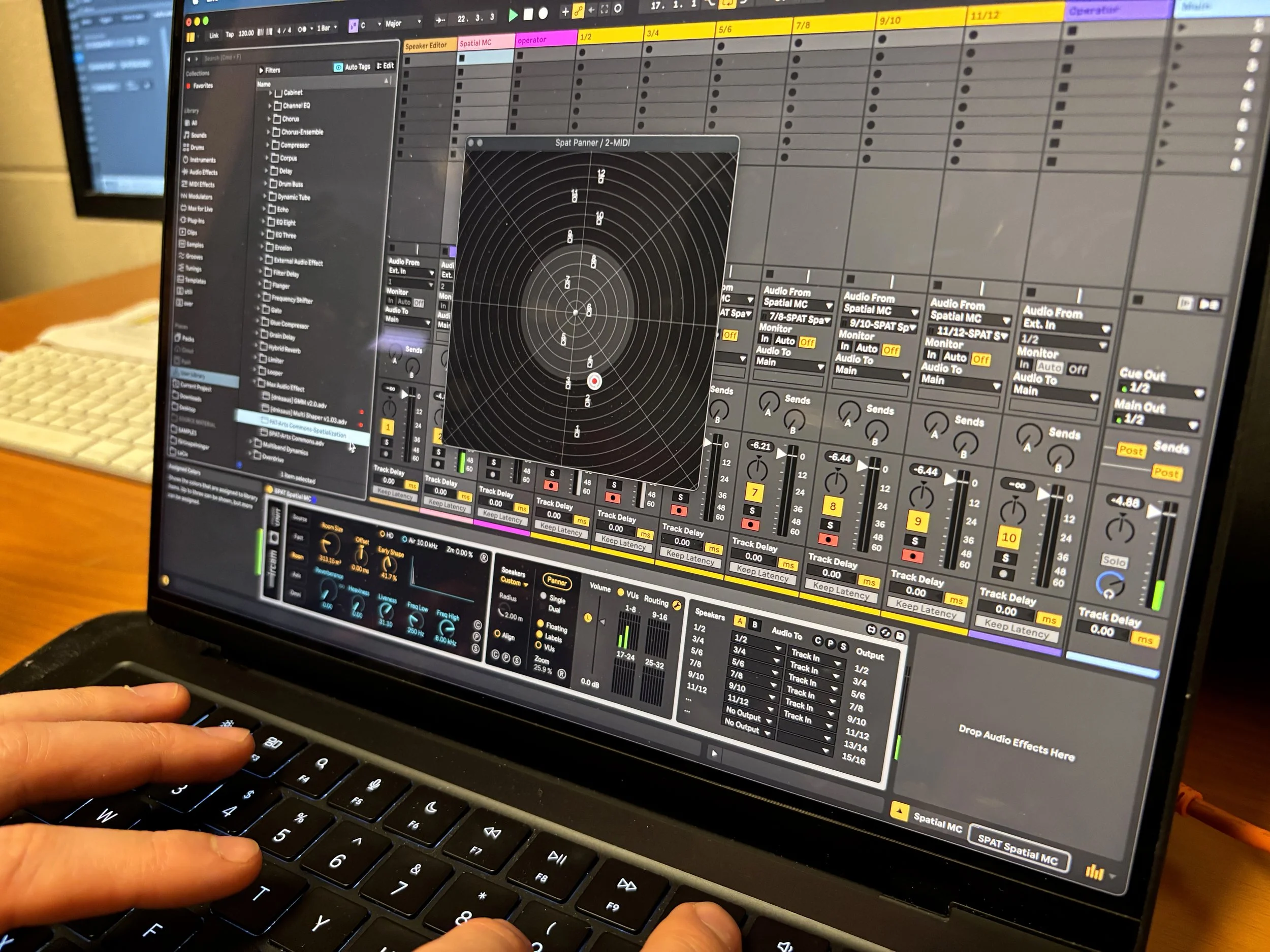The width and height of the screenshot is (1270, 952).
Task: Toggle the Auto Tags eye icon
Action: [x=339, y=67]
